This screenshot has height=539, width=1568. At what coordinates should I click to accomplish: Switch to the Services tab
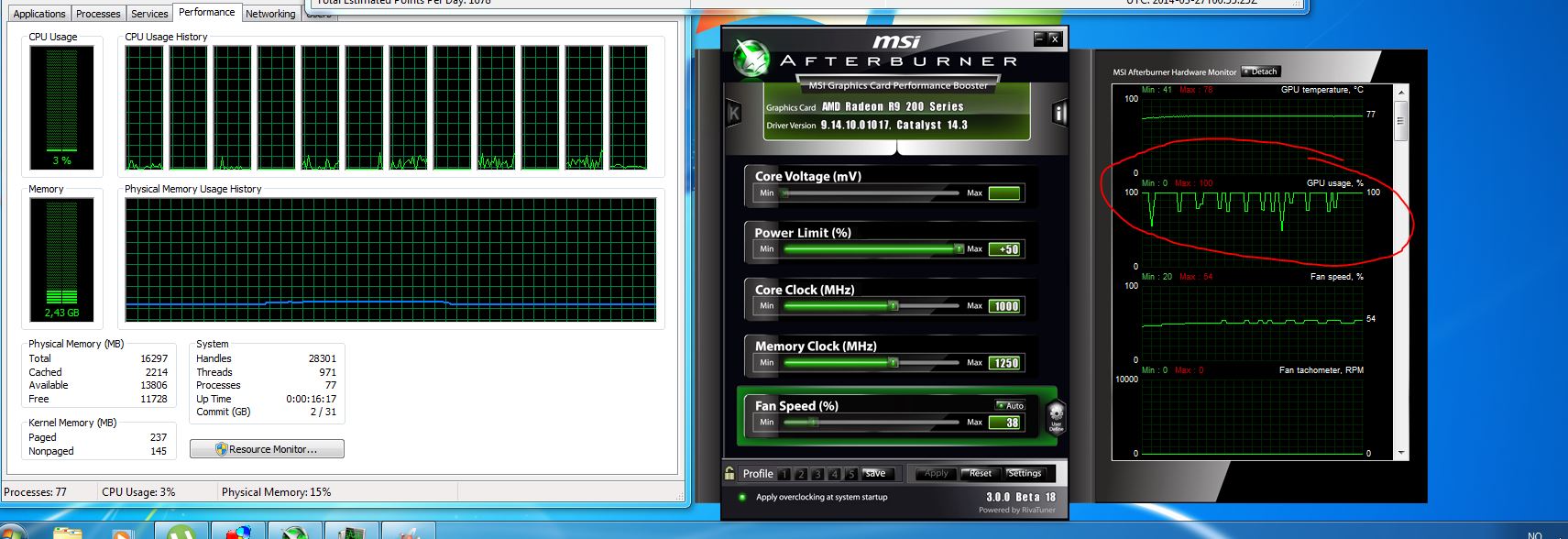coord(149,14)
